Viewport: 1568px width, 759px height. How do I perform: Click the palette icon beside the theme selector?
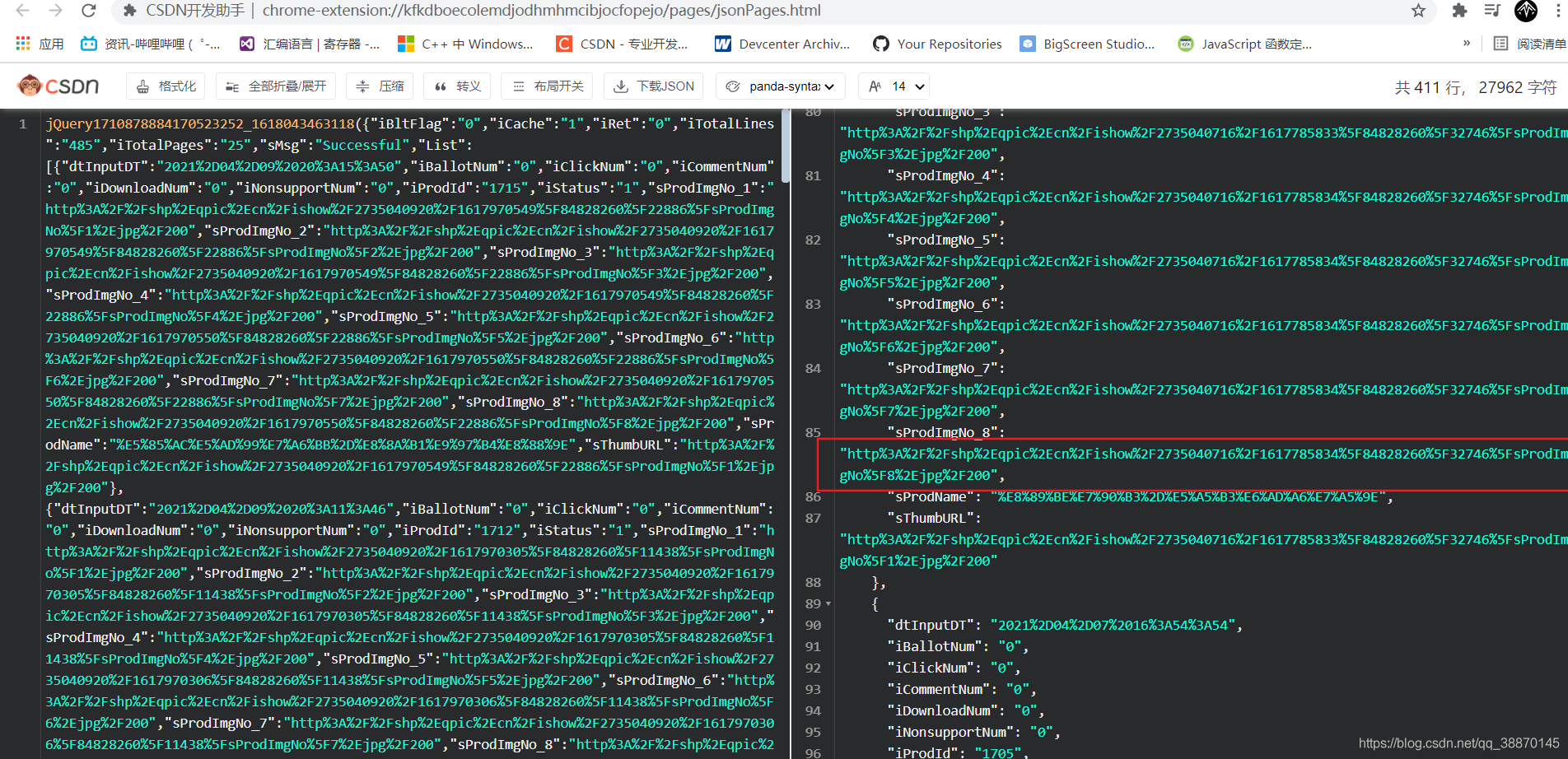(733, 86)
